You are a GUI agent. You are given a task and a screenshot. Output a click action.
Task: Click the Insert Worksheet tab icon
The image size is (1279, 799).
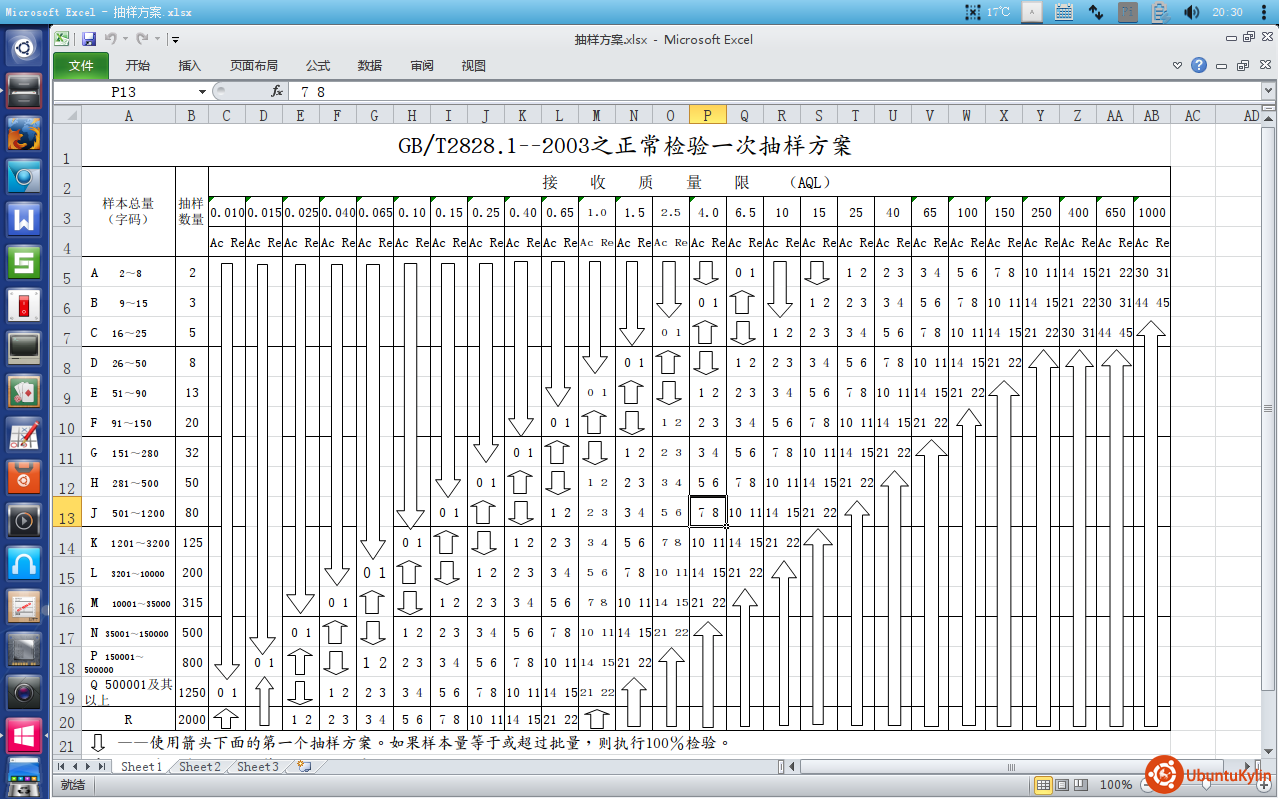click(304, 767)
